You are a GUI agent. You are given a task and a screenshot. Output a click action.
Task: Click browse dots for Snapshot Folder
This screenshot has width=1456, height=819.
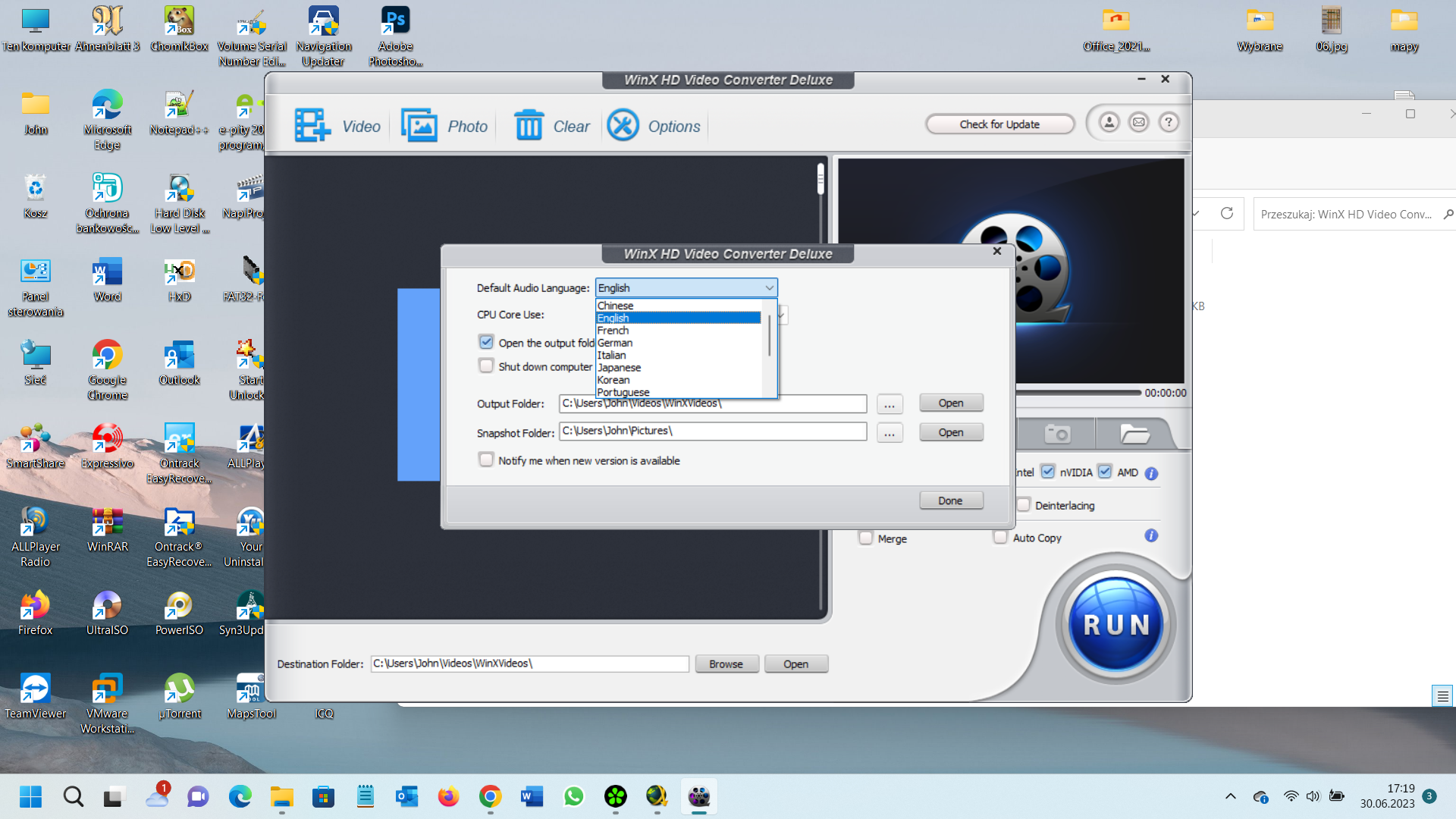890,433
